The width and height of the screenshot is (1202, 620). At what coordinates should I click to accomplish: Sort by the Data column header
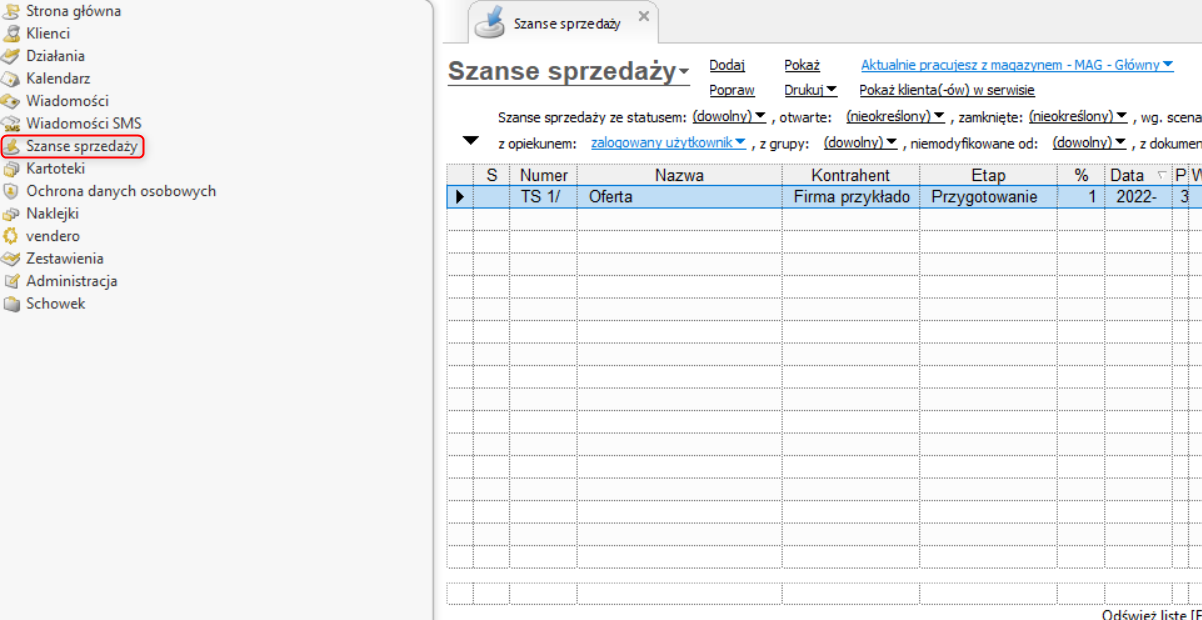[x=1127, y=175]
